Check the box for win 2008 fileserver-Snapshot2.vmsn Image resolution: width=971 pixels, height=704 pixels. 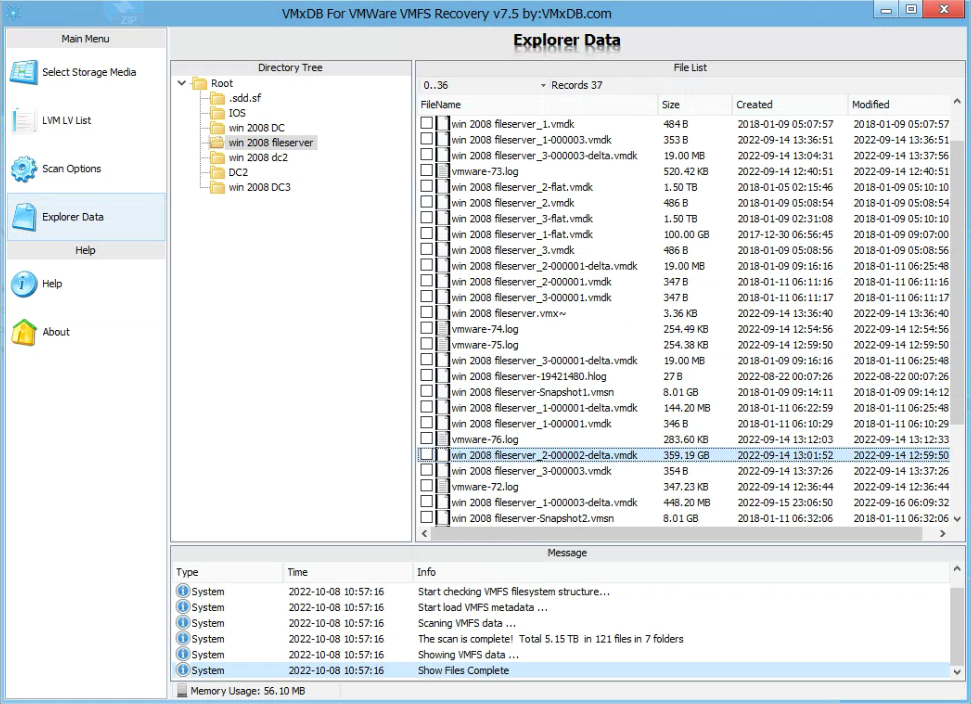[x=427, y=517]
